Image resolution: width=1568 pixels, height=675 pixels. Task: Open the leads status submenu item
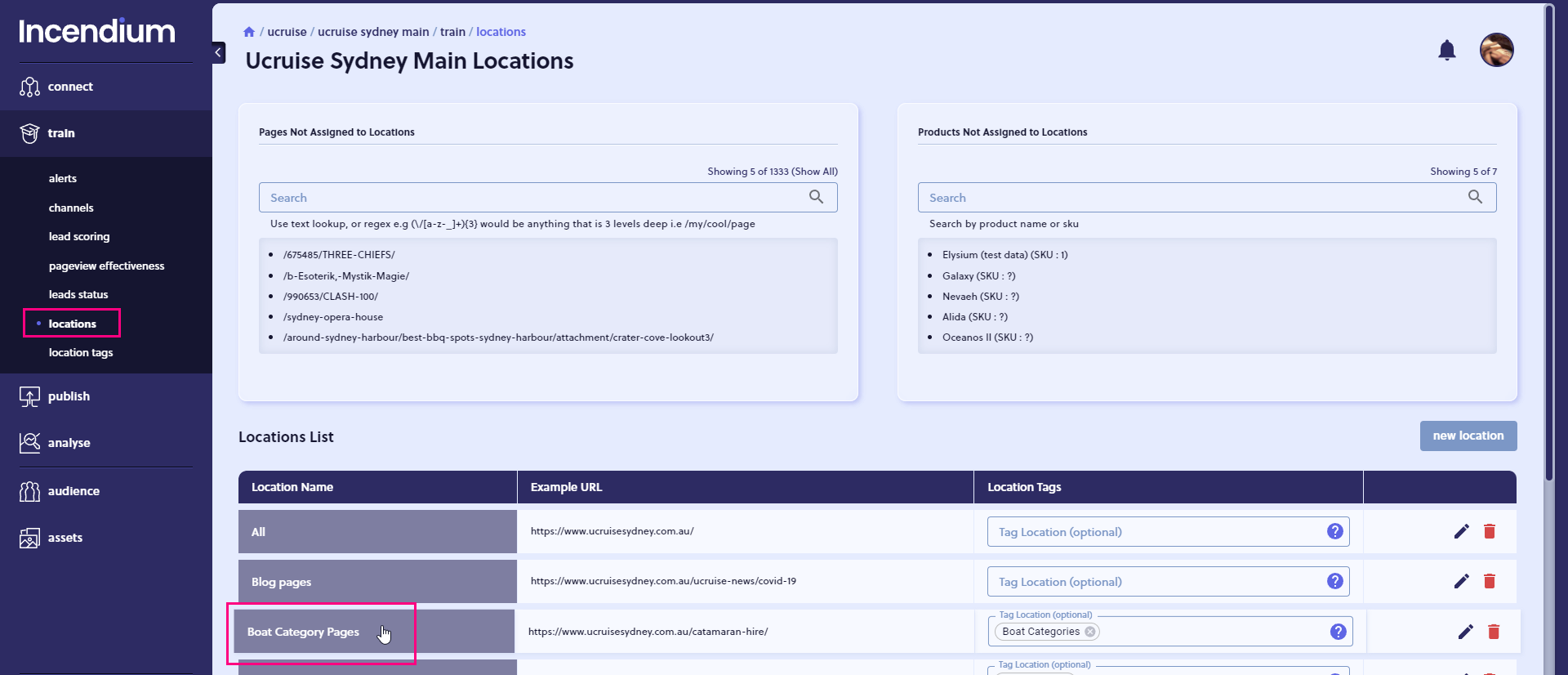pos(78,295)
